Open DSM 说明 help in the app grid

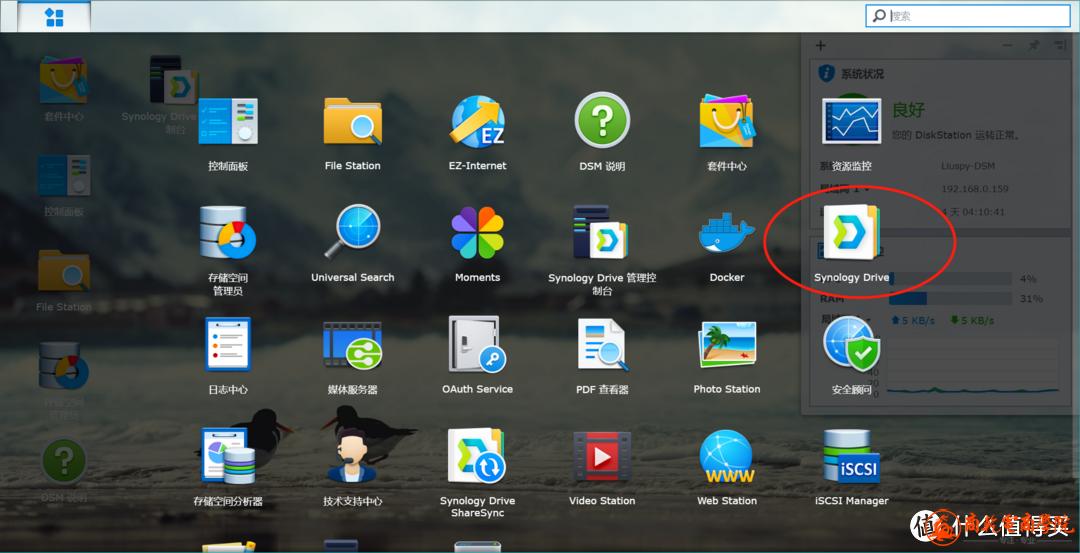click(x=602, y=122)
